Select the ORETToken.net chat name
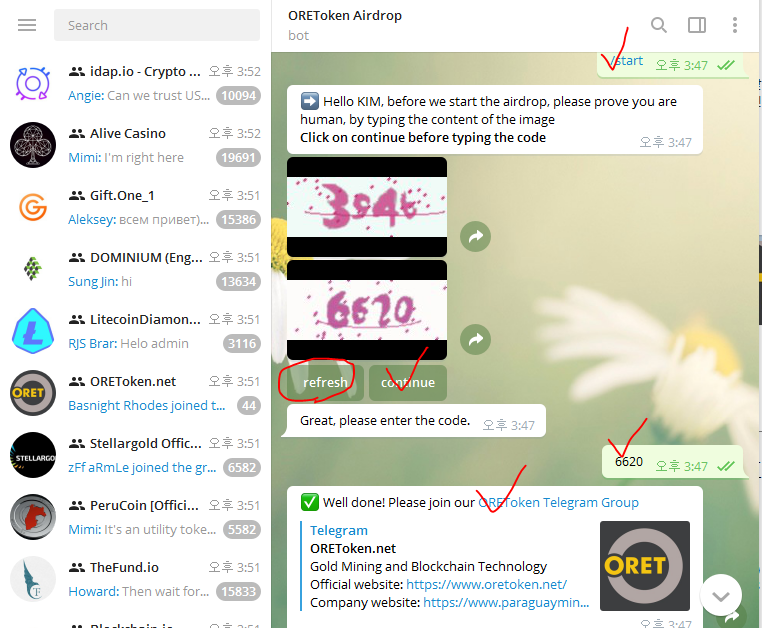 pyautogui.click(x=133, y=382)
